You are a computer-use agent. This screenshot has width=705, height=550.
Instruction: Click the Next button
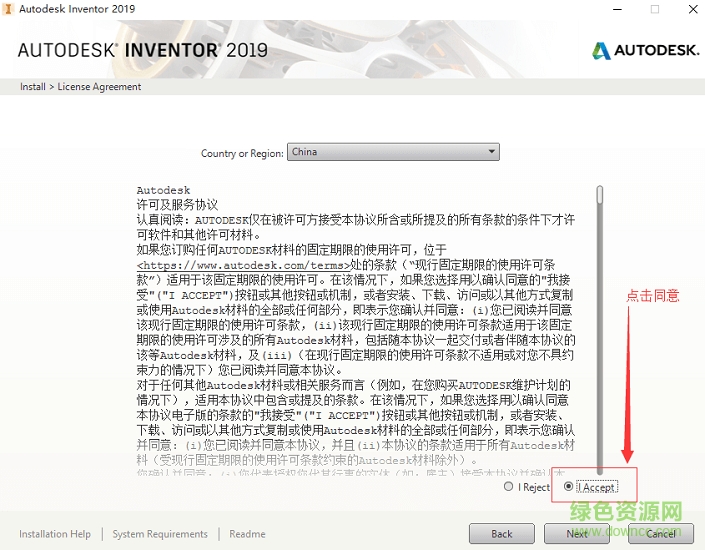pos(577,534)
